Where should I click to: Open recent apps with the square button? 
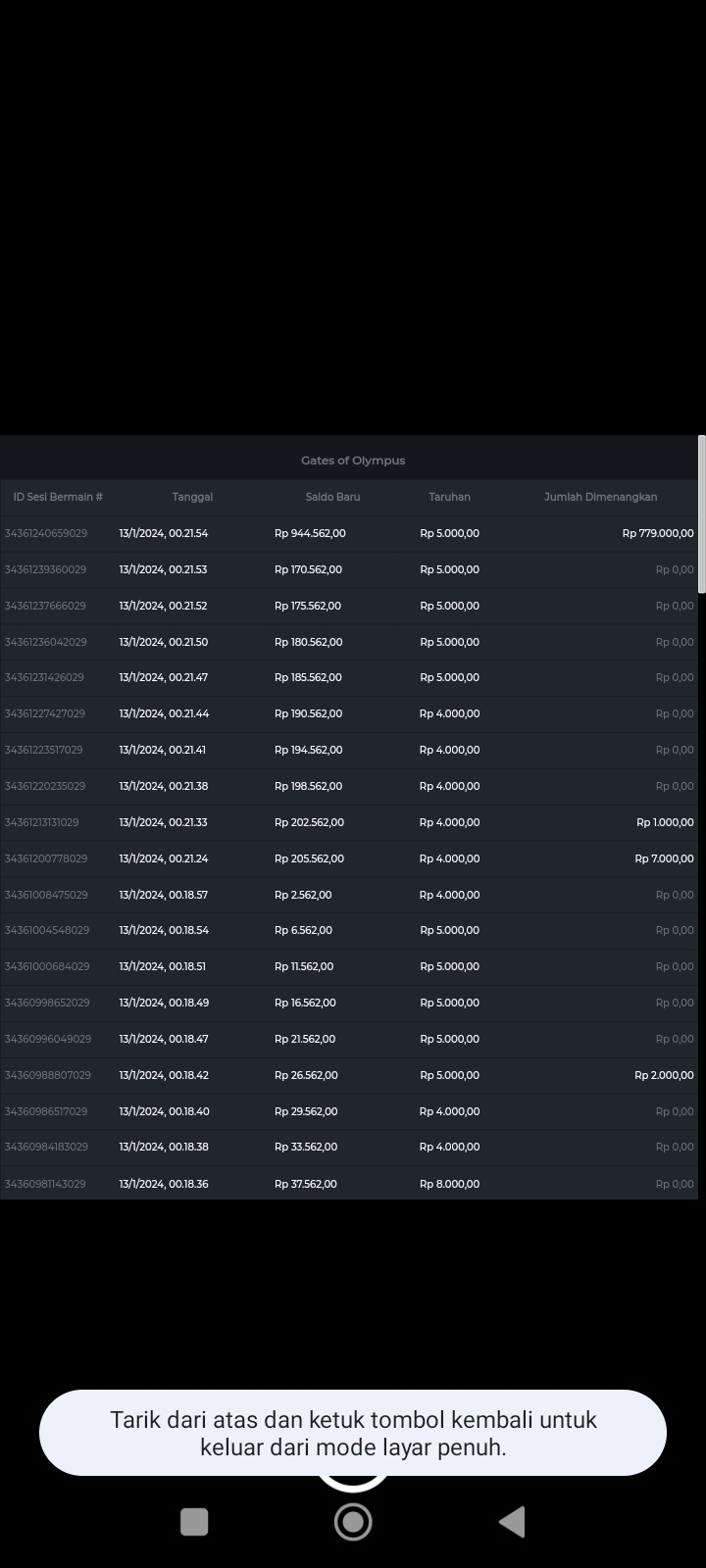pos(194,1521)
